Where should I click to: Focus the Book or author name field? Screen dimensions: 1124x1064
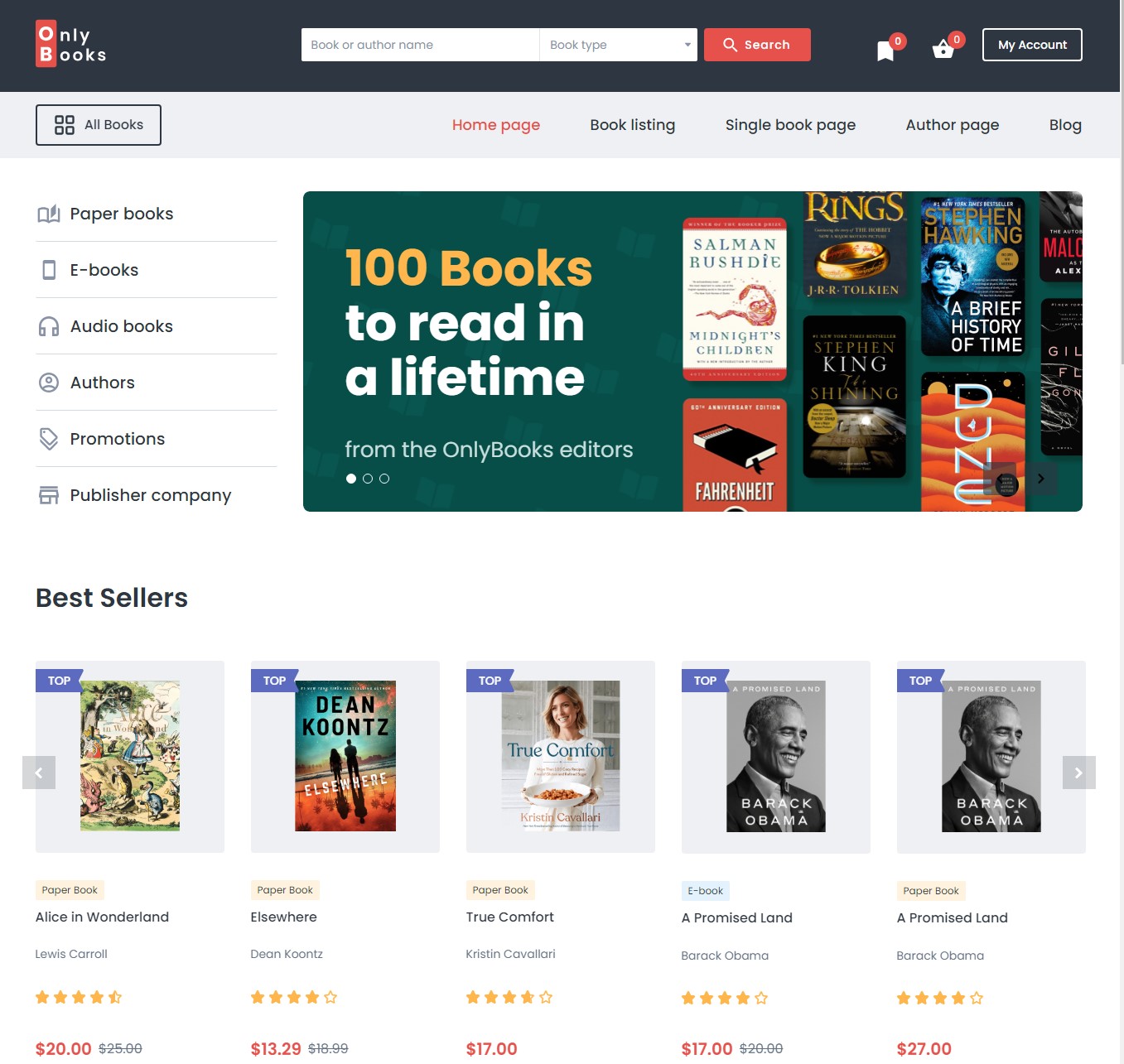pos(420,45)
